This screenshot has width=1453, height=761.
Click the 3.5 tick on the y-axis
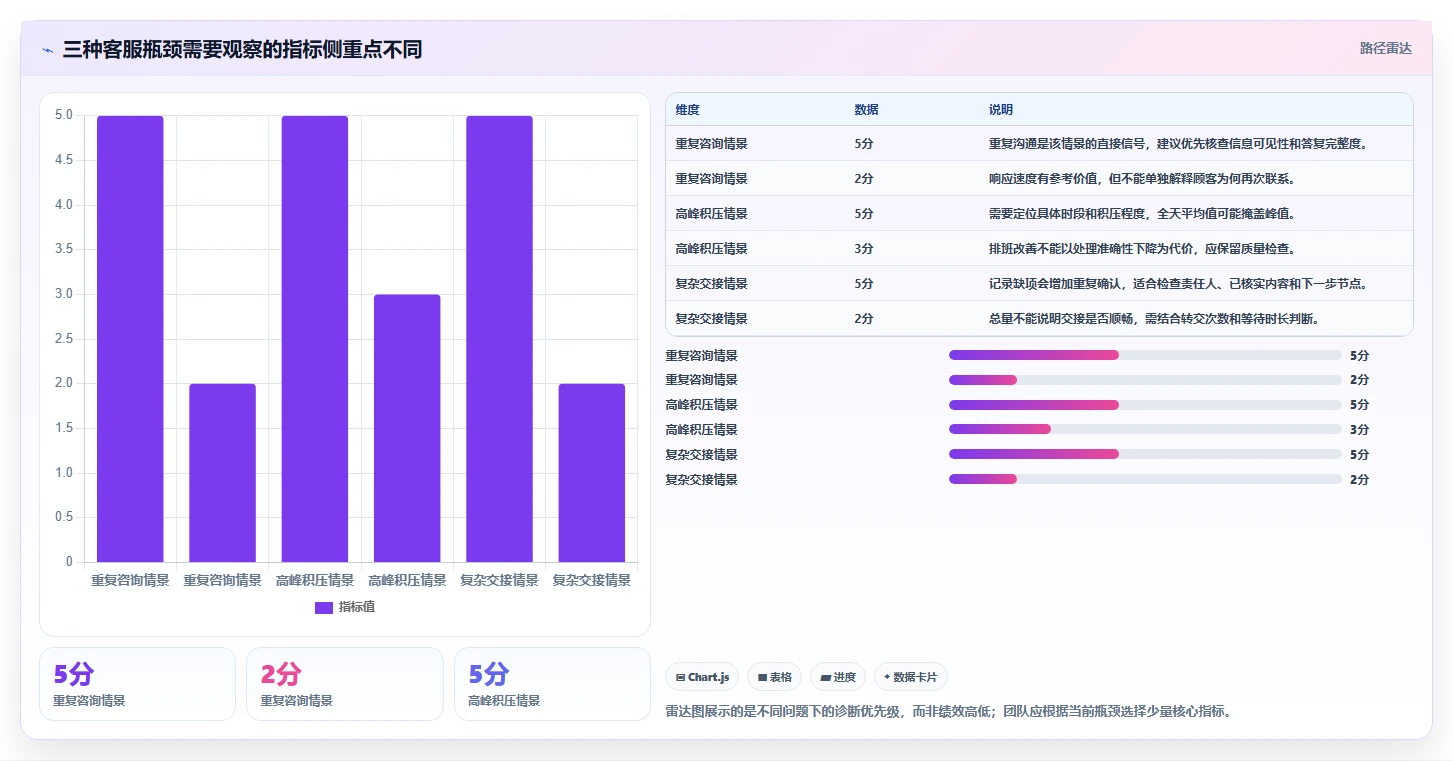[63, 249]
